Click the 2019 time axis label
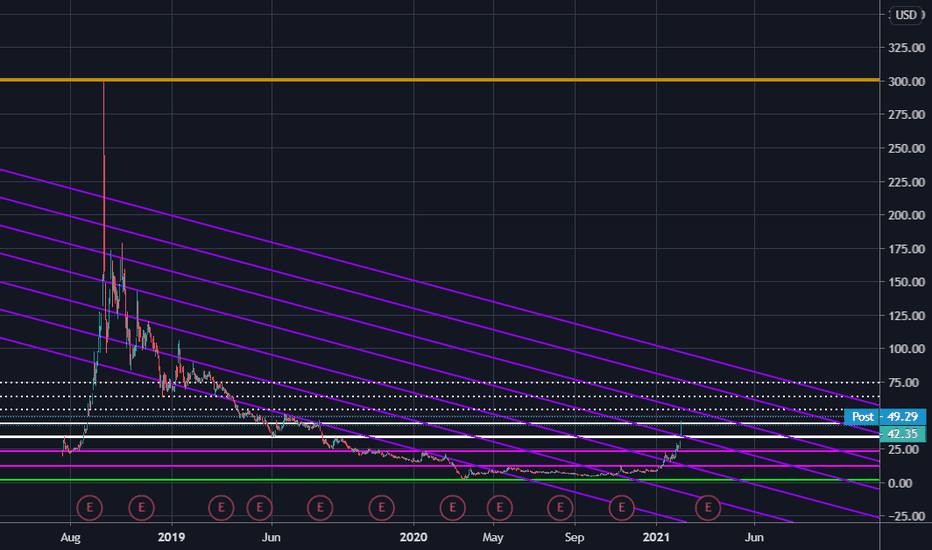This screenshot has width=932, height=550. (x=171, y=538)
